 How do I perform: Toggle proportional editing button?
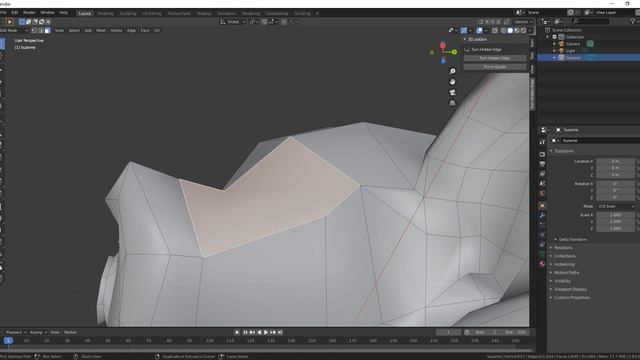click(284, 22)
